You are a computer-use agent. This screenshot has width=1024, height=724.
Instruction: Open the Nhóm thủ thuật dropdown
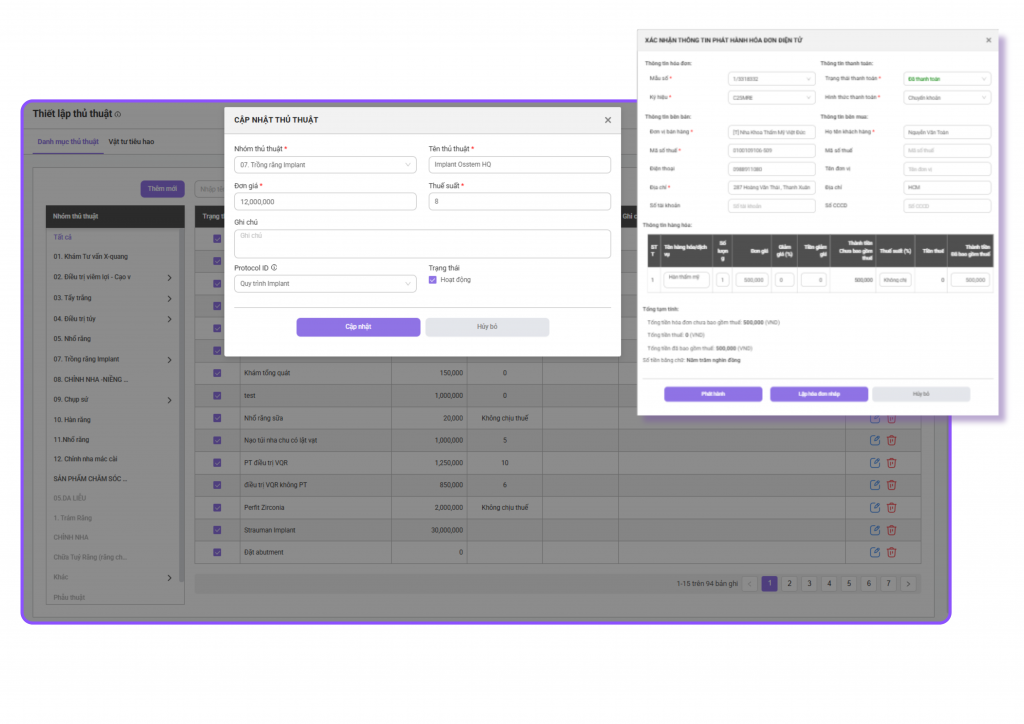(325, 165)
